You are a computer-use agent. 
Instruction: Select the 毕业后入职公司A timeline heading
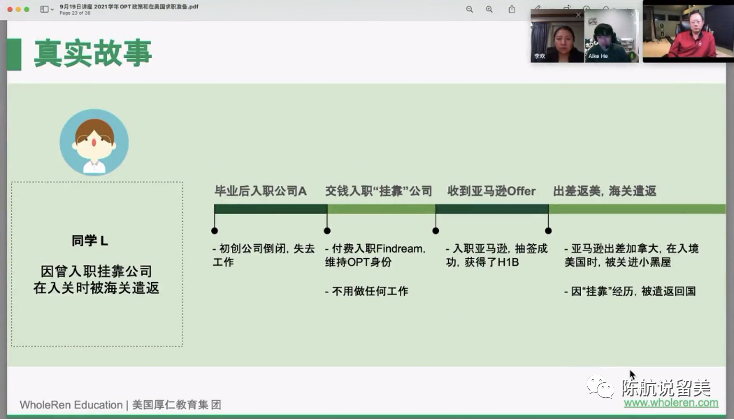click(261, 190)
